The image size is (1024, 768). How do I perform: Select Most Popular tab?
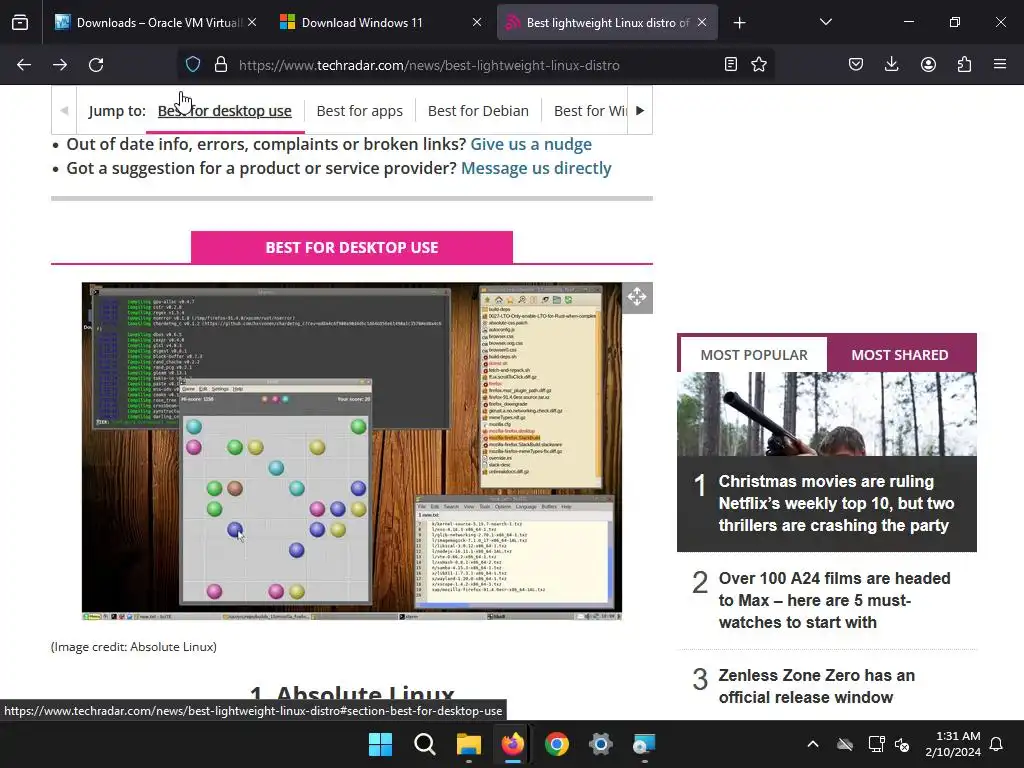point(754,355)
